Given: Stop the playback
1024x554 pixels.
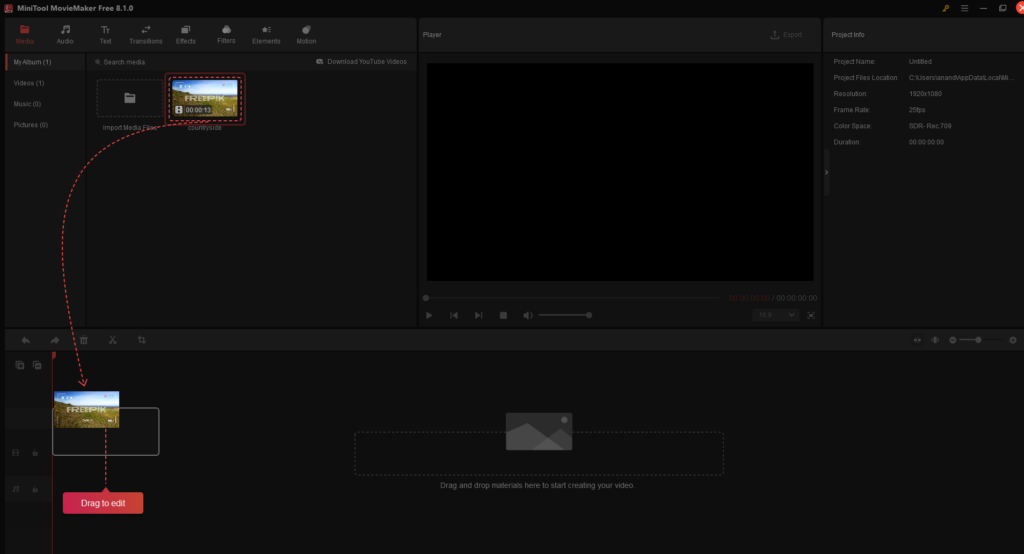Looking at the screenshot, I should click(x=504, y=315).
